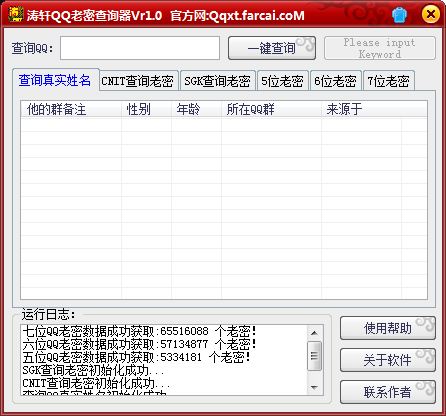Click the log scrollbar thumb
Viewport: 446px width, 416px height.
coord(314,356)
